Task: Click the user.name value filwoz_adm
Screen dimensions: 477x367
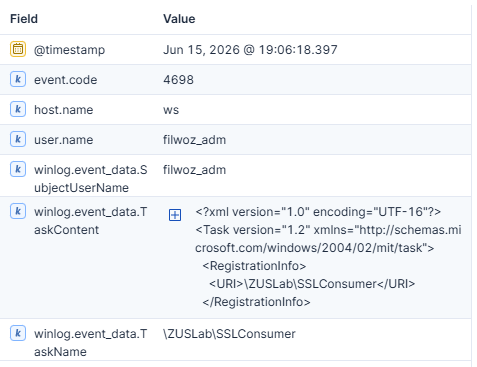Action: [x=194, y=140]
